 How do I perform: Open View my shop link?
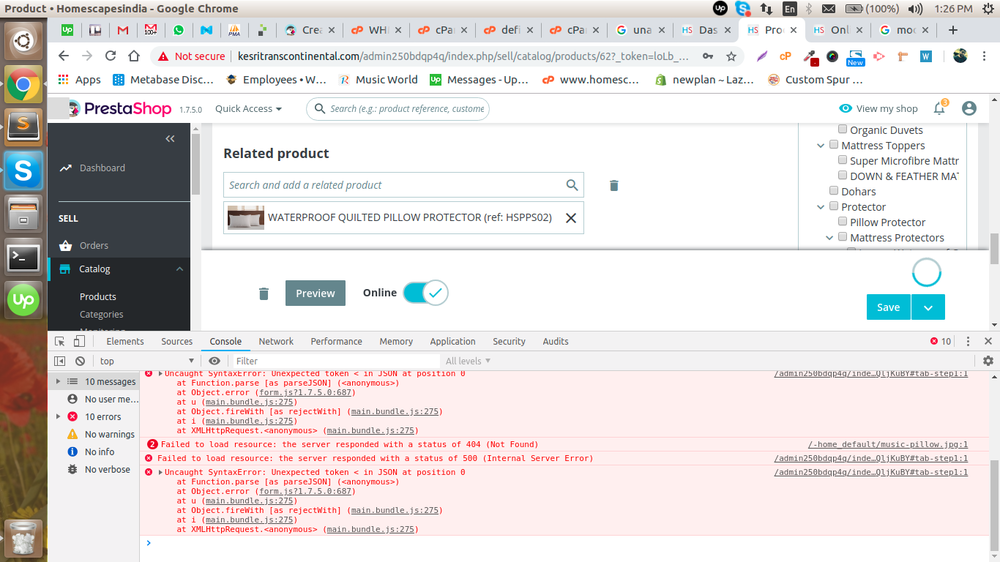pos(878,108)
